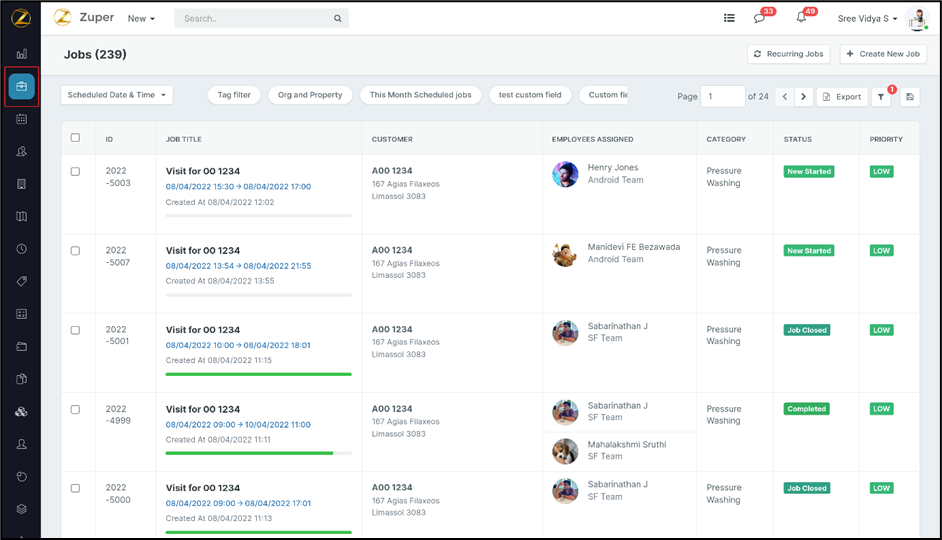Click the Recurring Jobs button
Screen dimensions: 942x540
[789, 54]
